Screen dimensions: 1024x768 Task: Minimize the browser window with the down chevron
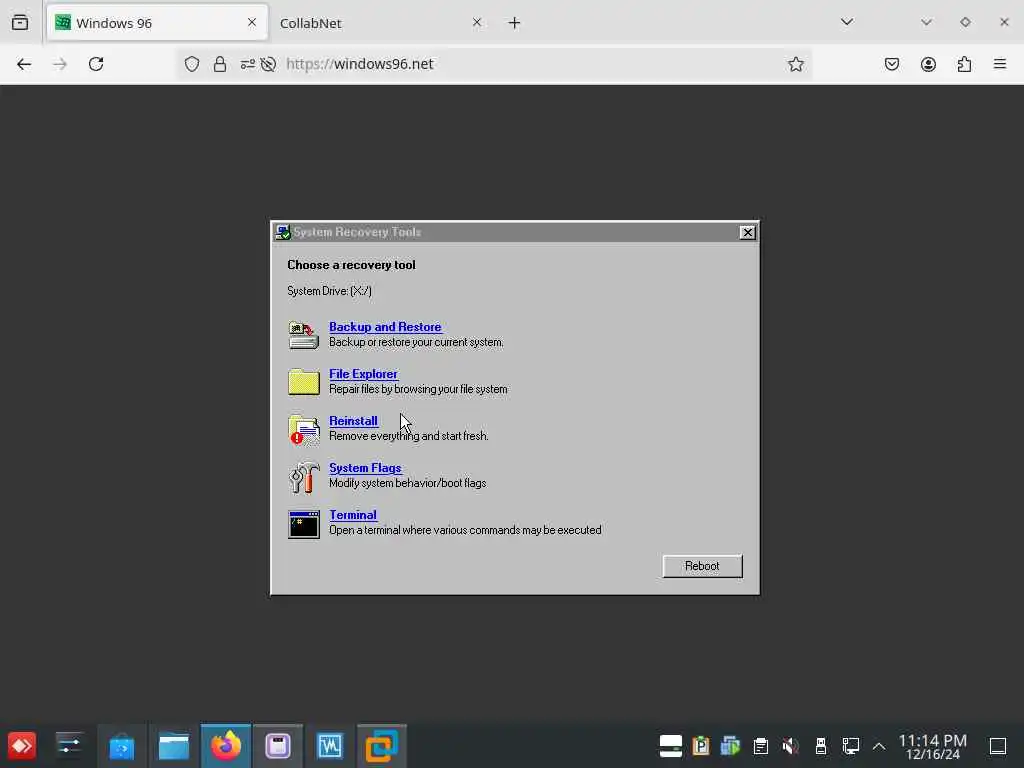(x=926, y=22)
